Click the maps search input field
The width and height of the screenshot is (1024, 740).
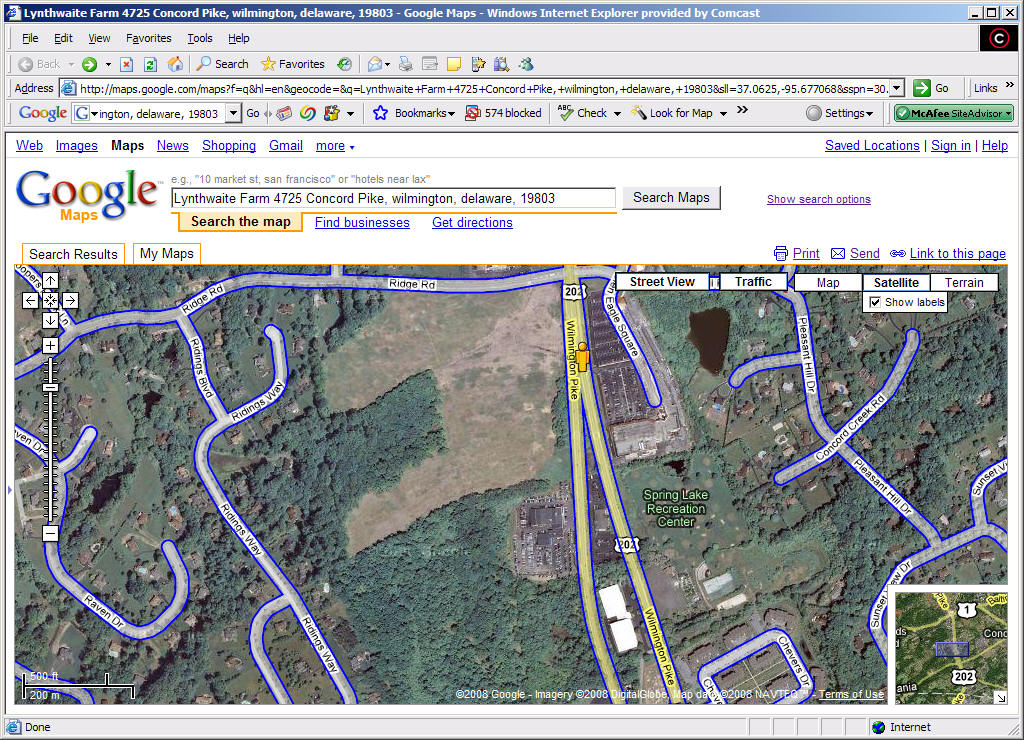[393, 198]
